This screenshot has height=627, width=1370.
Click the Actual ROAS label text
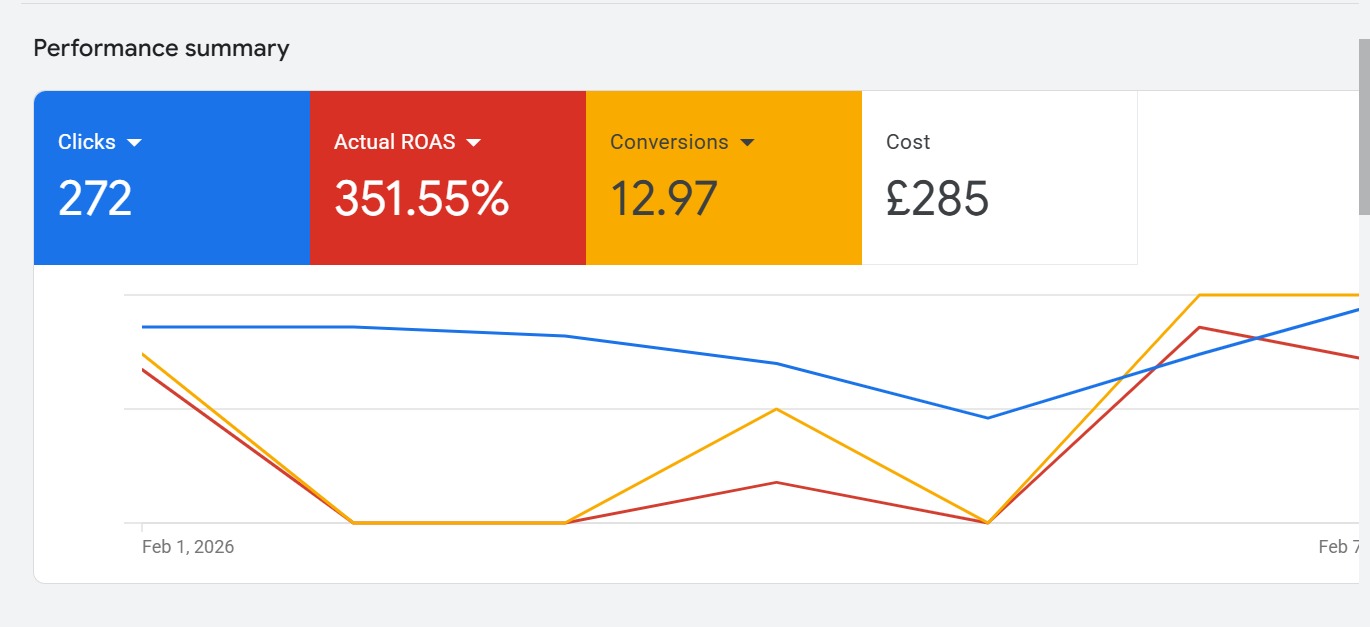[x=395, y=142]
